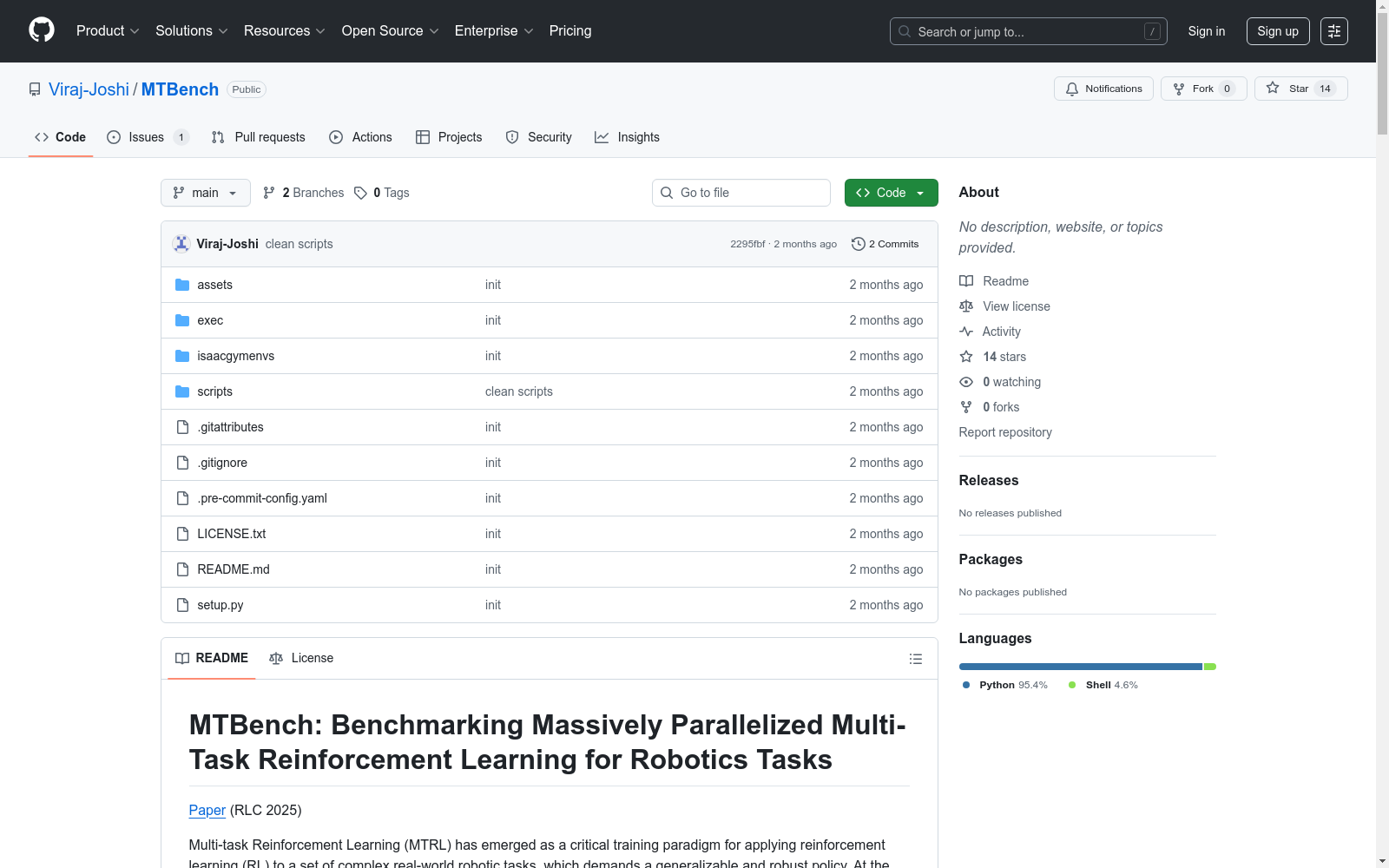The height and width of the screenshot is (868, 1389).
Task: Click the Python language bar segment
Action: (1081, 667)
